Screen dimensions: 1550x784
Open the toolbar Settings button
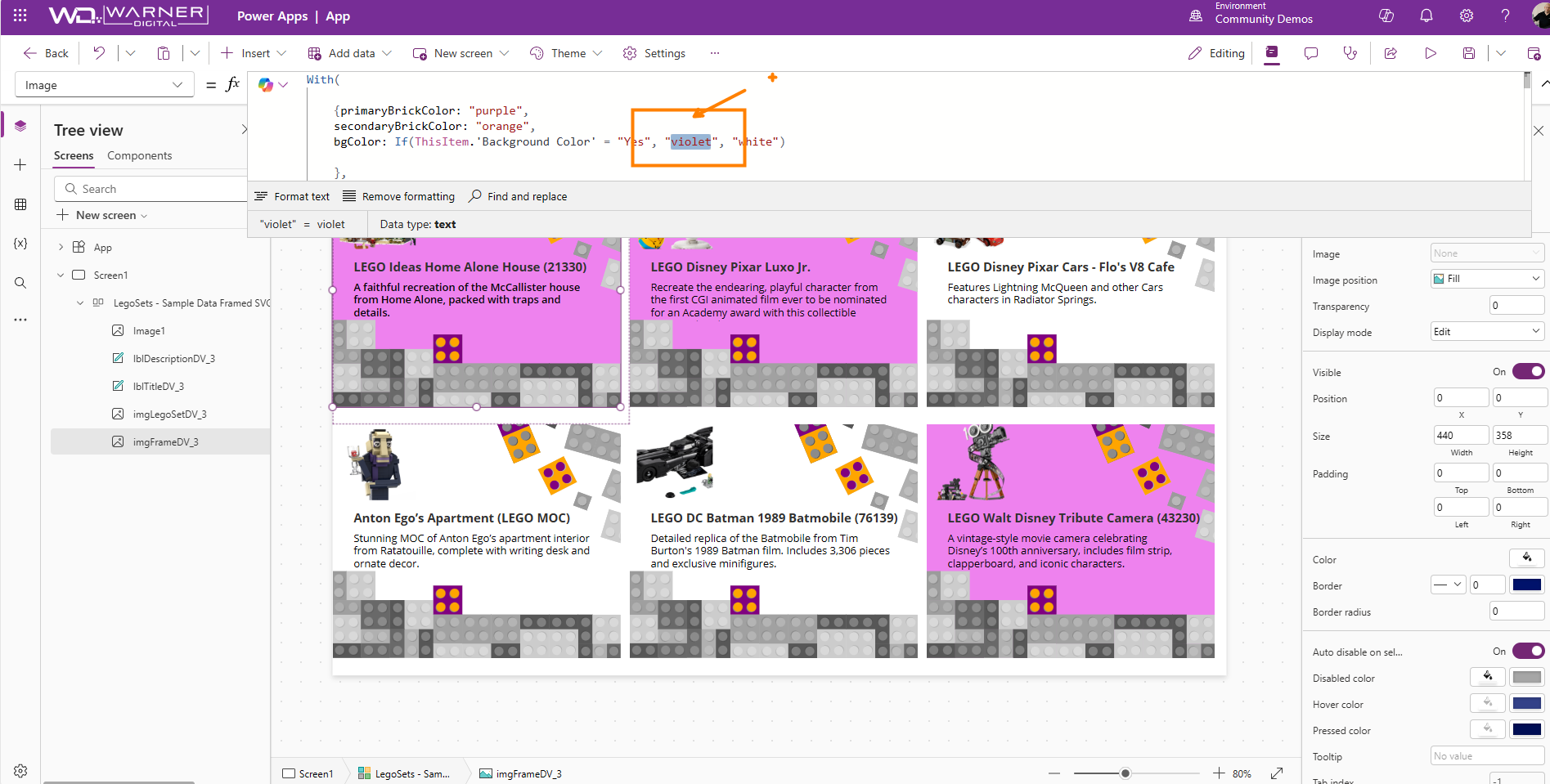tap(654, 53)
